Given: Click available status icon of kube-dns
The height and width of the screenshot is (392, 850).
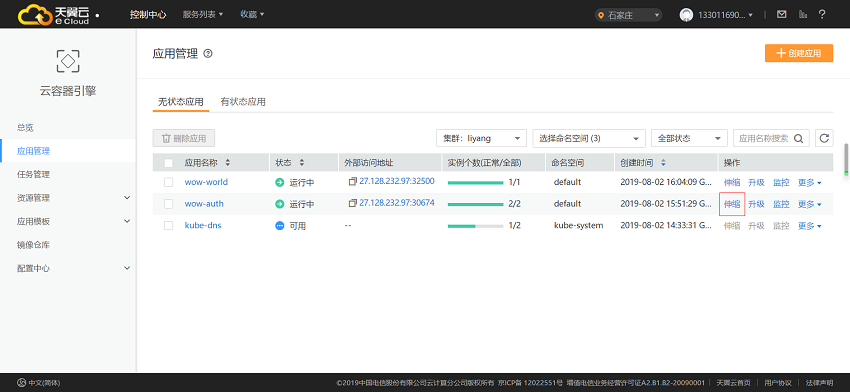Looking at the screenshot, I should (280, 226).
